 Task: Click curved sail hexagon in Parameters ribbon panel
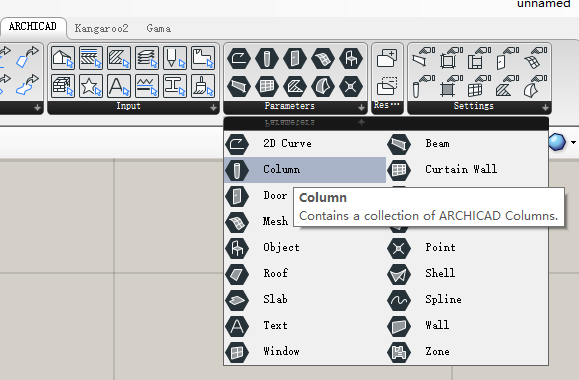[x=323, y=86]
